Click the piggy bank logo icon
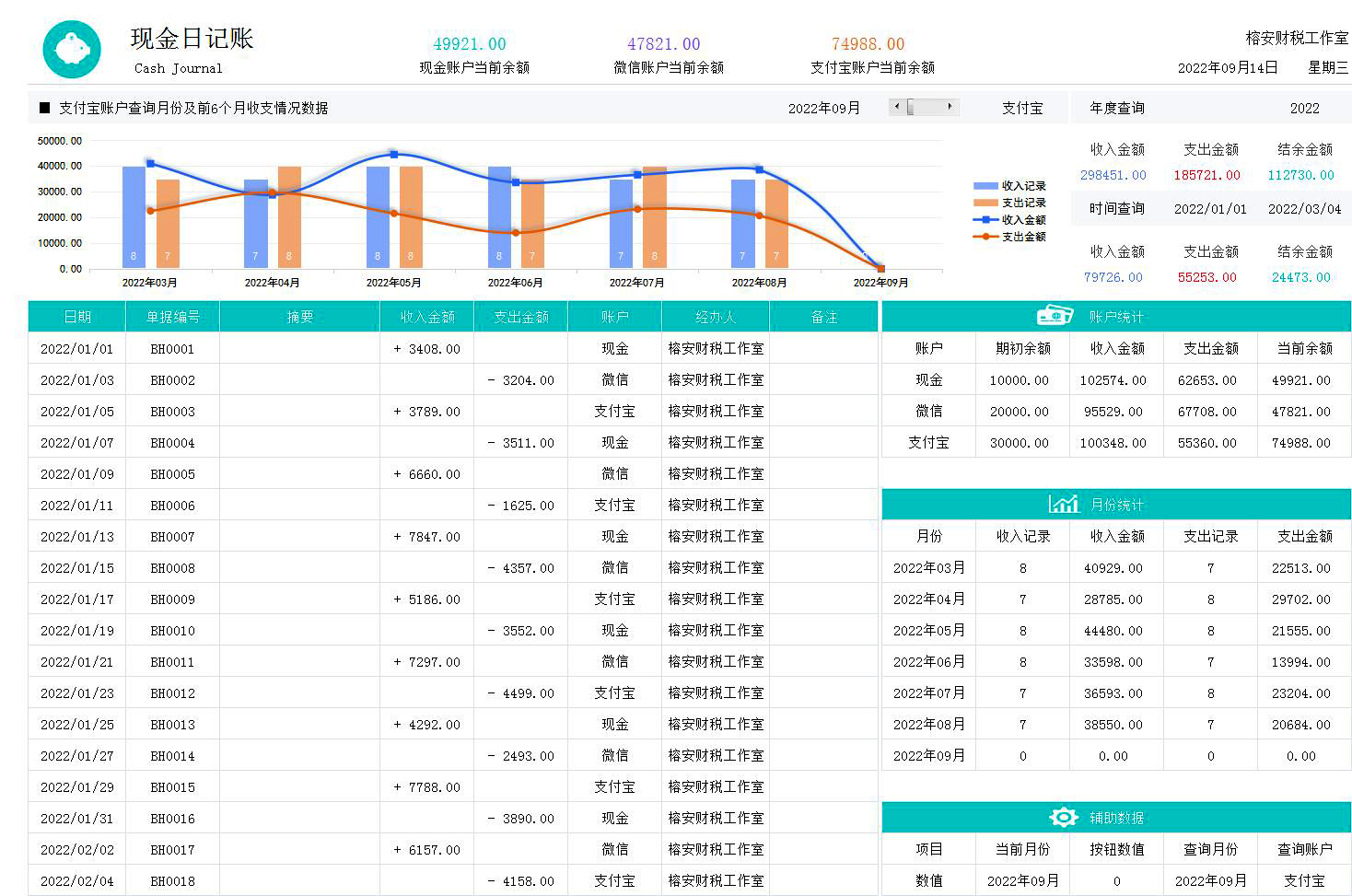The image size is (1352, 896). click(72, 49)
